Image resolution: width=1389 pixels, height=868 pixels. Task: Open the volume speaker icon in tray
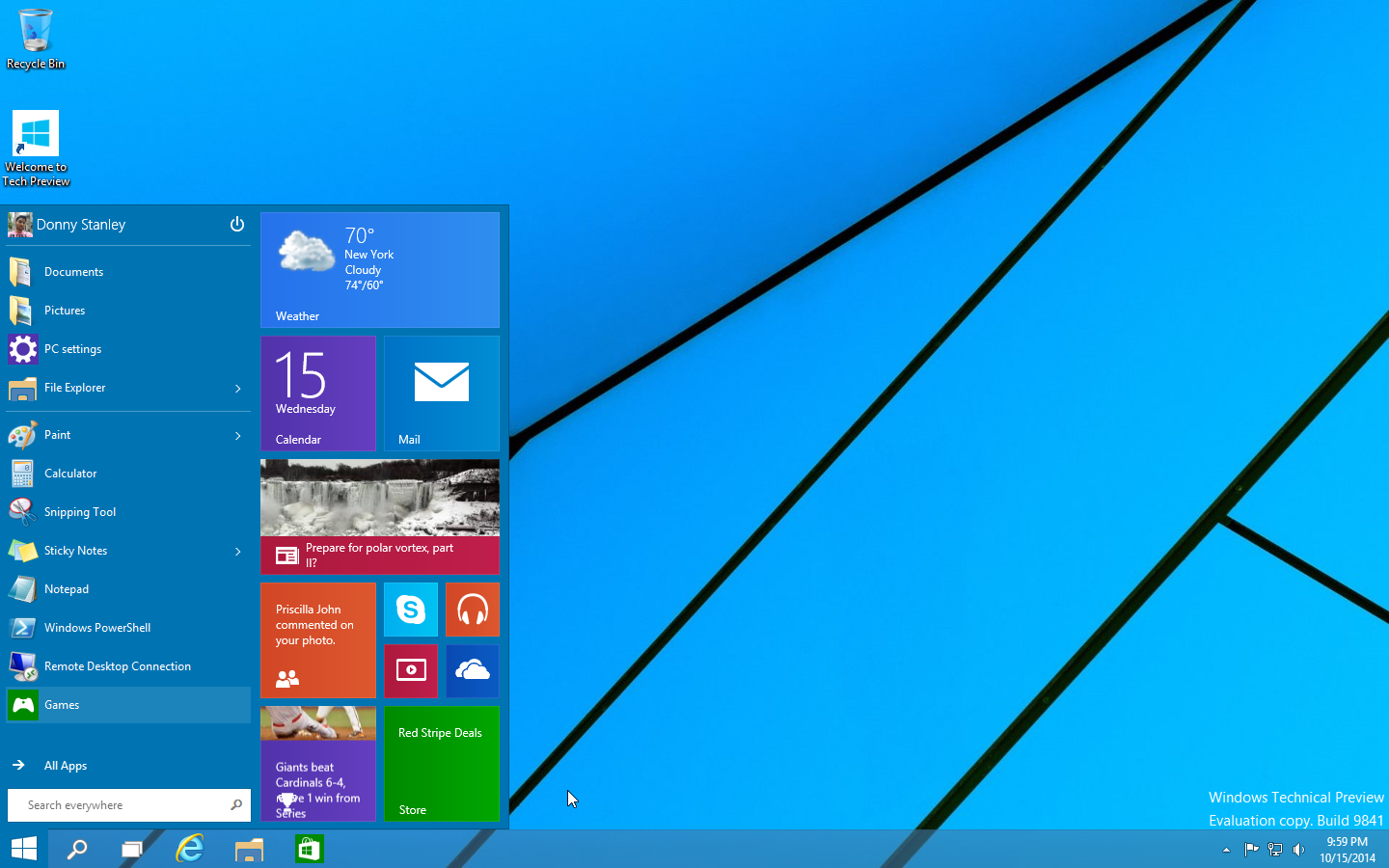point(1299,850)
